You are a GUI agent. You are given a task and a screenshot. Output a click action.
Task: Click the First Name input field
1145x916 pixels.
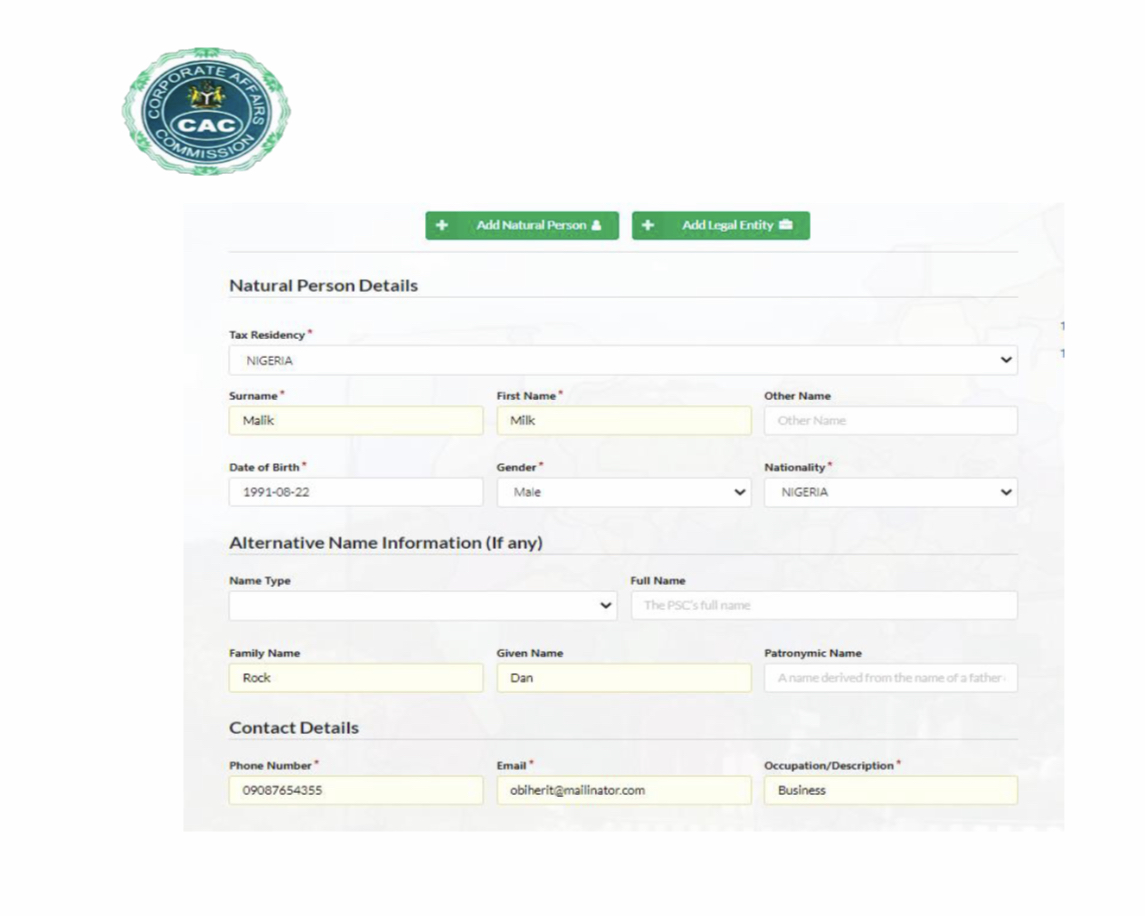click(x=623, y=421)
